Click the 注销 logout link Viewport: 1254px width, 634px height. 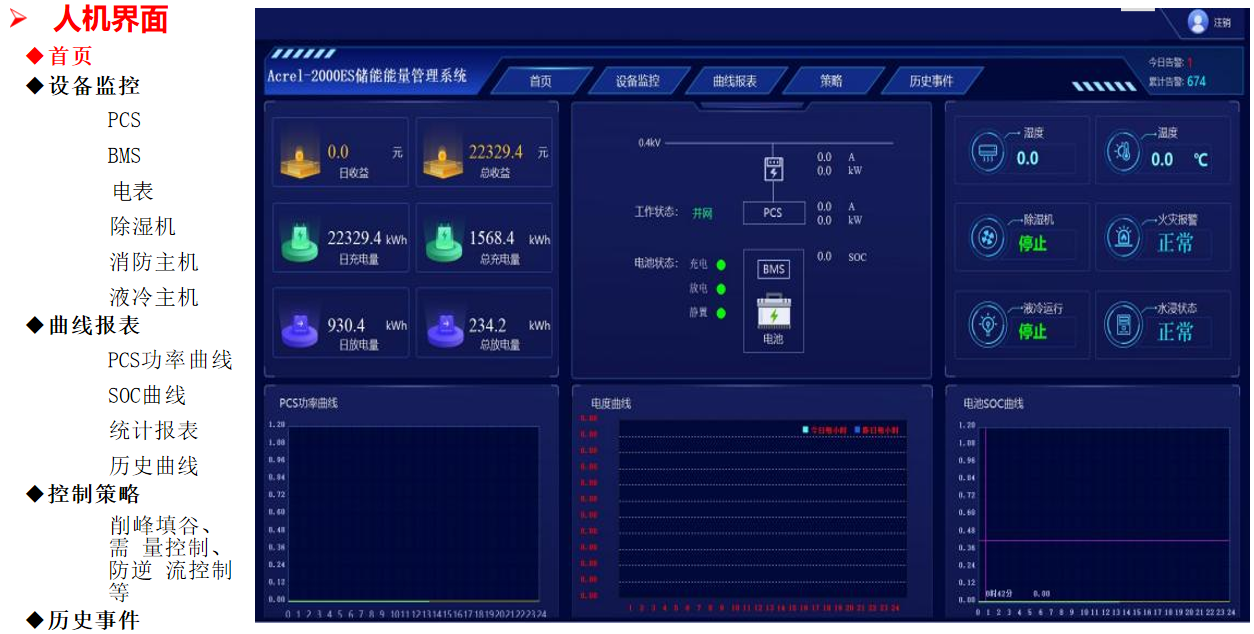[1223, 23]
